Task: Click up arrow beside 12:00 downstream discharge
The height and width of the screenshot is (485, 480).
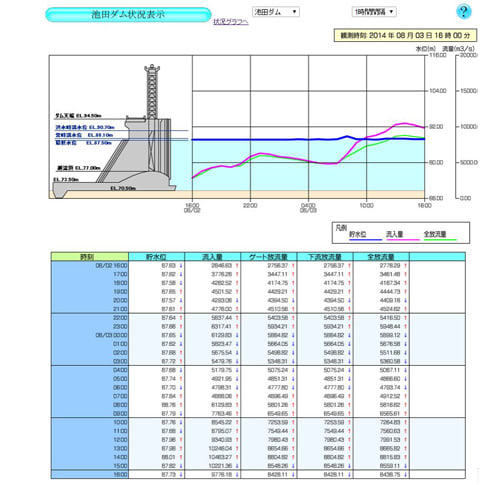Action: point(349,440)
